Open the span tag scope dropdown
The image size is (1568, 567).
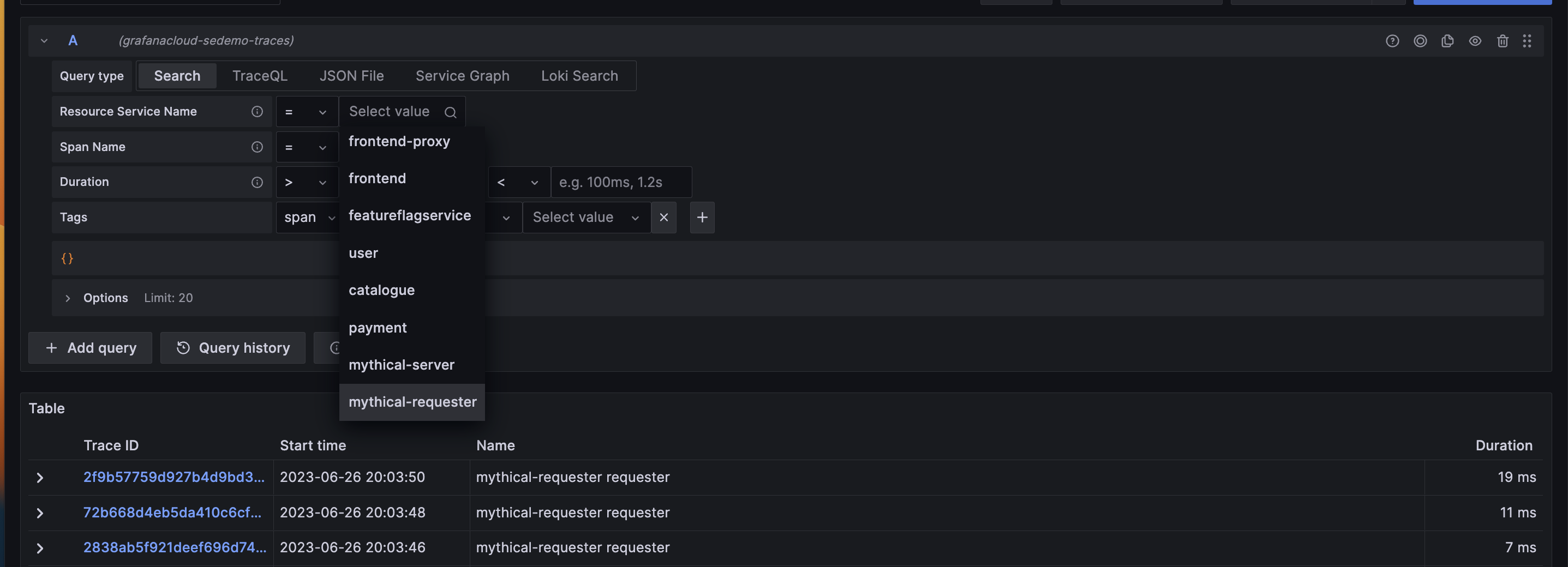click(309, 217)
